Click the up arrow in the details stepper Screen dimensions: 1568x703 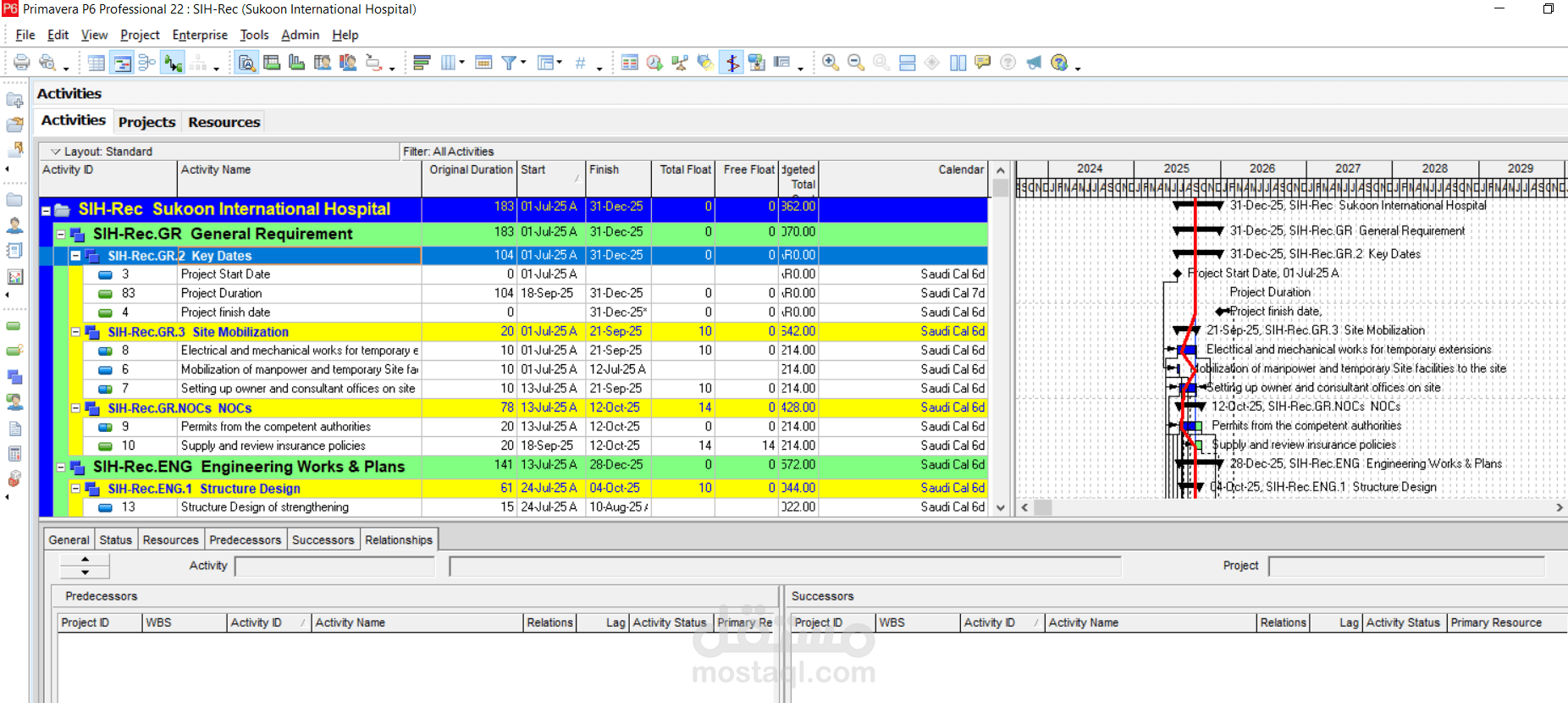(x=85, y=560)
